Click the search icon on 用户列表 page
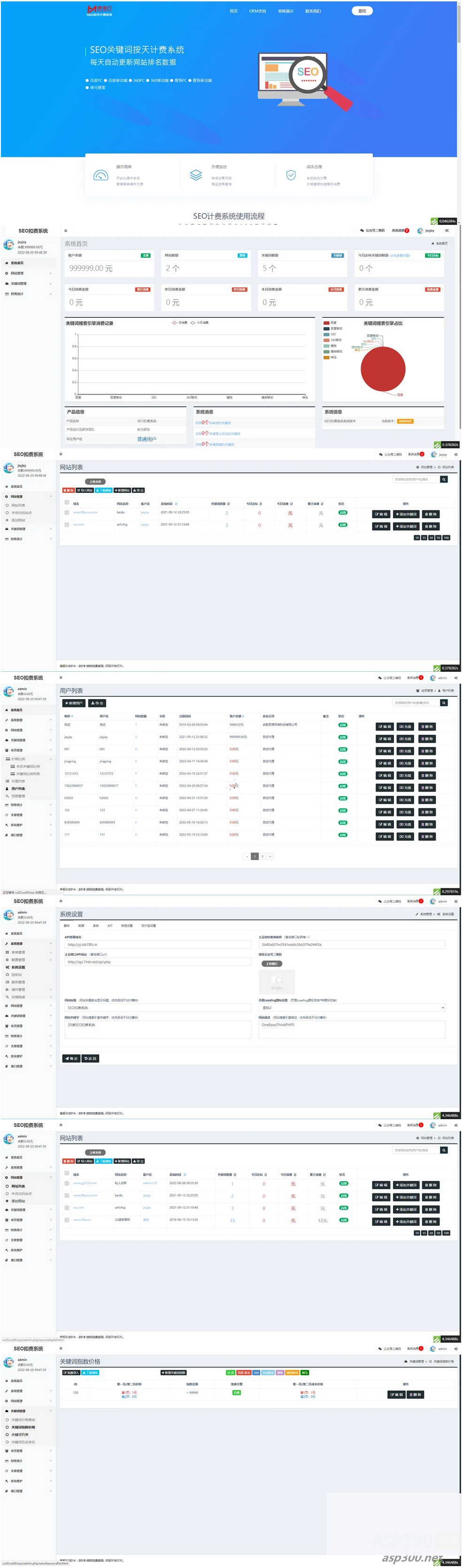 pos(444,702)
